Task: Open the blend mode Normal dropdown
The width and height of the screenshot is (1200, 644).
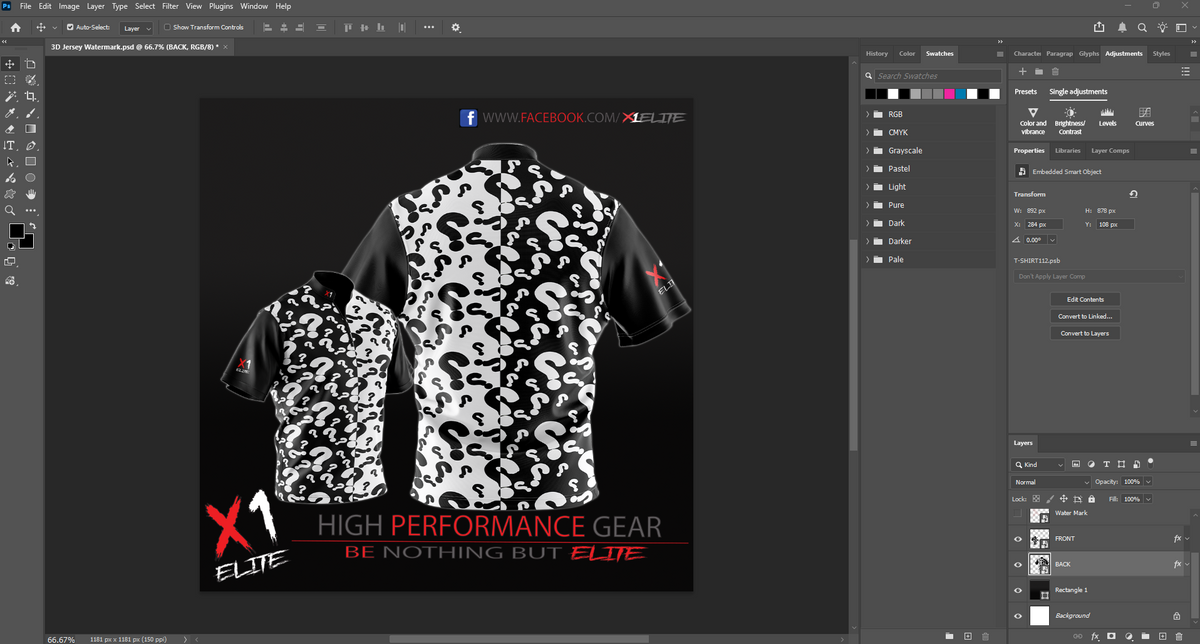Action: coord(1049,482)
